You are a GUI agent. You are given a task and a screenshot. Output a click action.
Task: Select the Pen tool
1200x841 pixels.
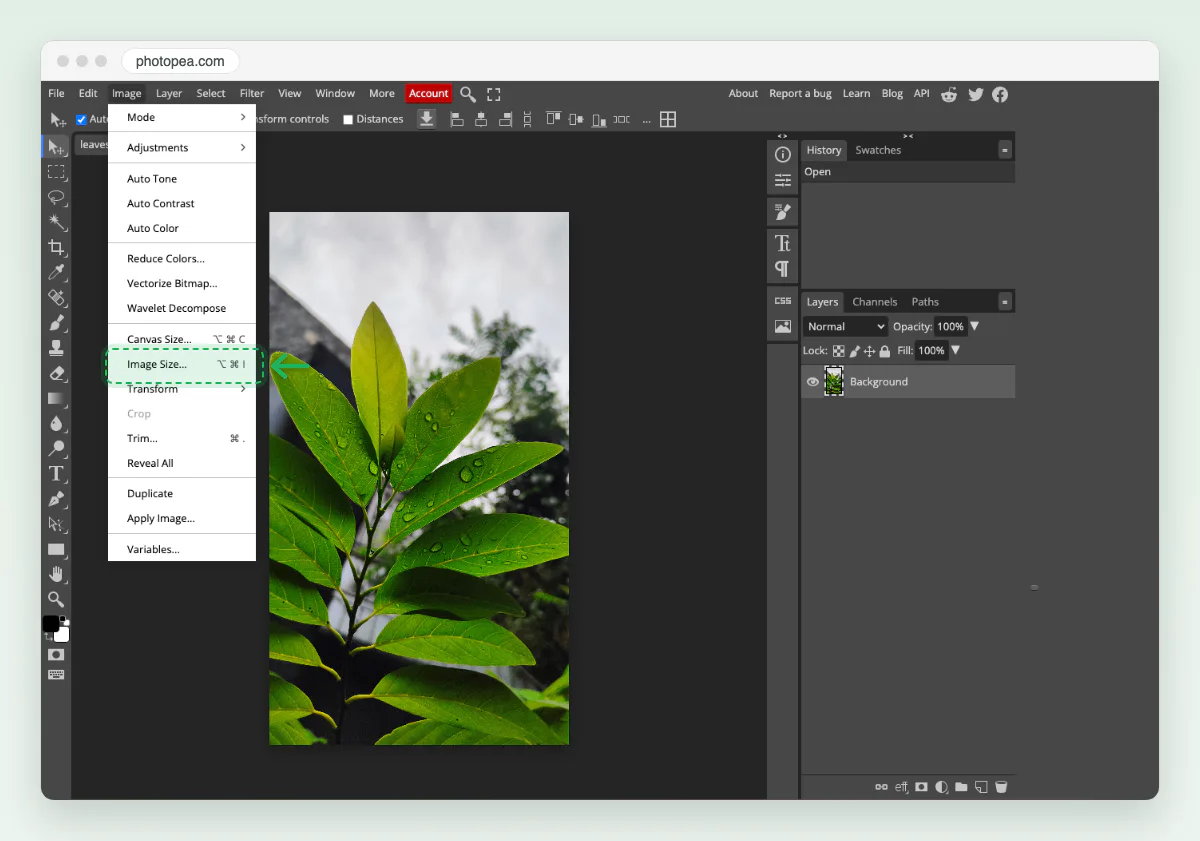pyautogui.click(x=57, y=498)
